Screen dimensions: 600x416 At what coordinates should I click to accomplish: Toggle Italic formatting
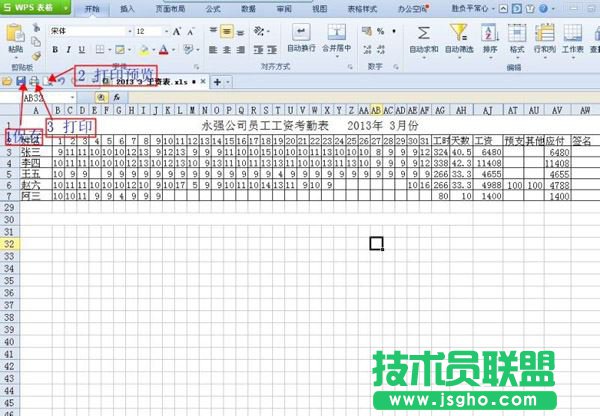coord(68,50)
